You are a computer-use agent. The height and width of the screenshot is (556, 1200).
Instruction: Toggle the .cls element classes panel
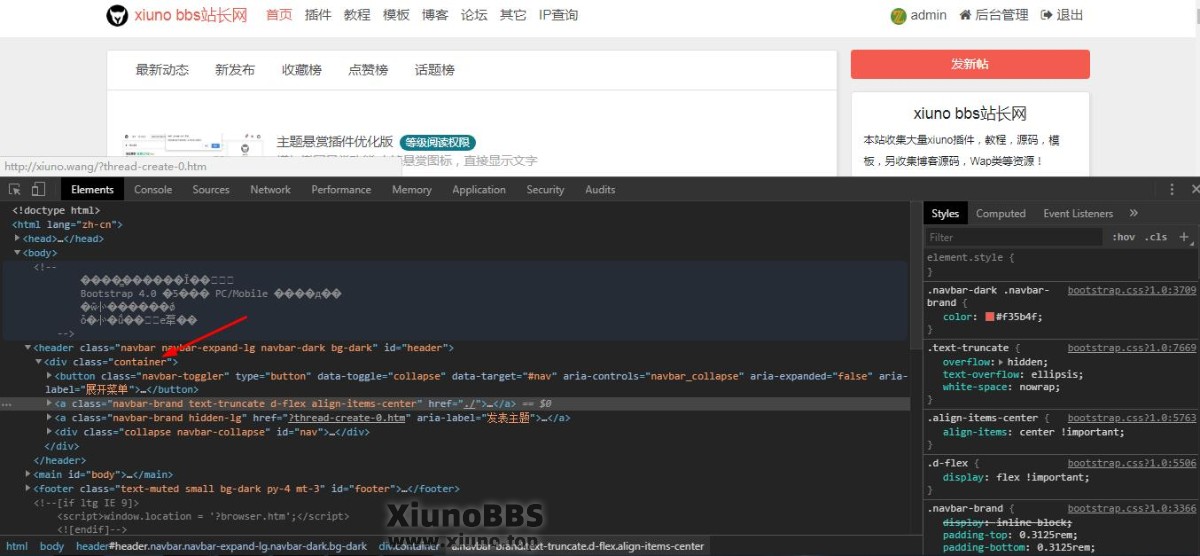point(1156,237)
